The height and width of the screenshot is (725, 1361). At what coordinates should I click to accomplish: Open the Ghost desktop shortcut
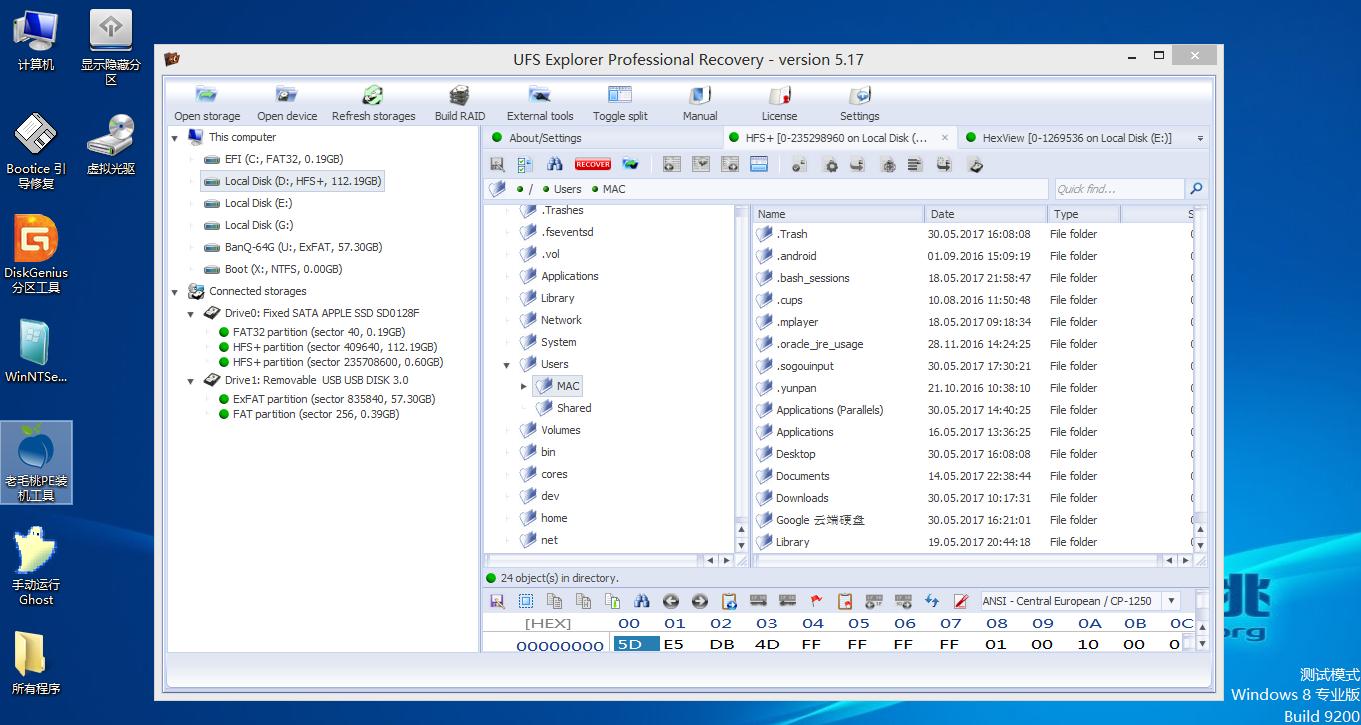point(36,567)
